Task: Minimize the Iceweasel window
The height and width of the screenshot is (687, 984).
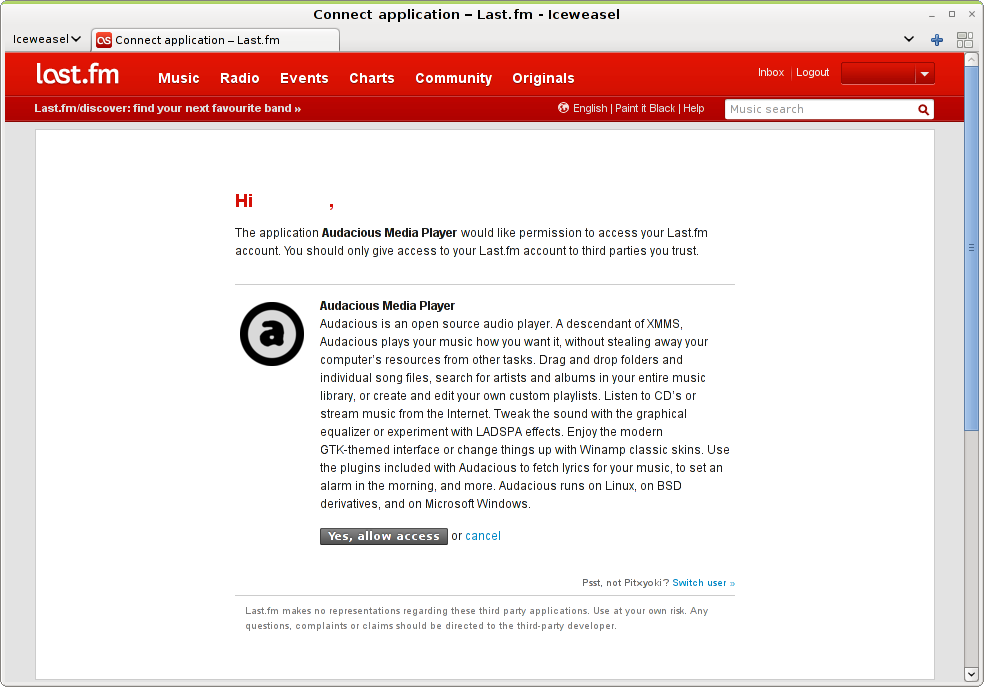Action: point(932,14)
